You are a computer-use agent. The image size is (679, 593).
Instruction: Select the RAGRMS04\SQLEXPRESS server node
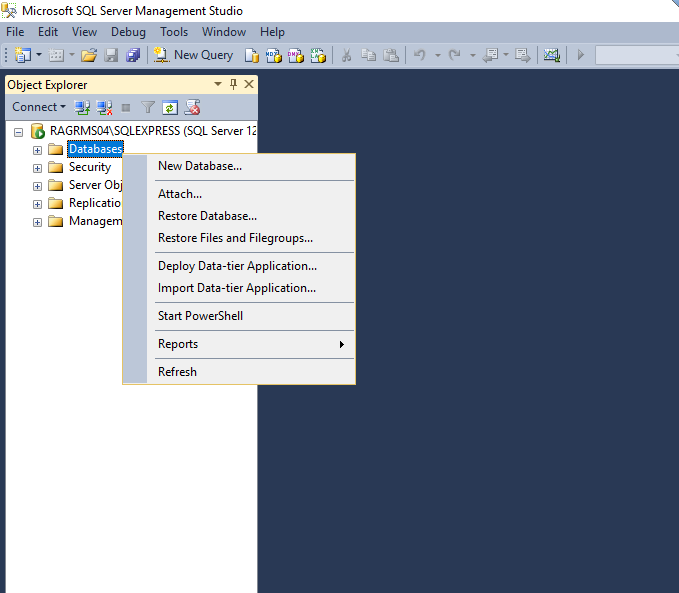(153, 131)
